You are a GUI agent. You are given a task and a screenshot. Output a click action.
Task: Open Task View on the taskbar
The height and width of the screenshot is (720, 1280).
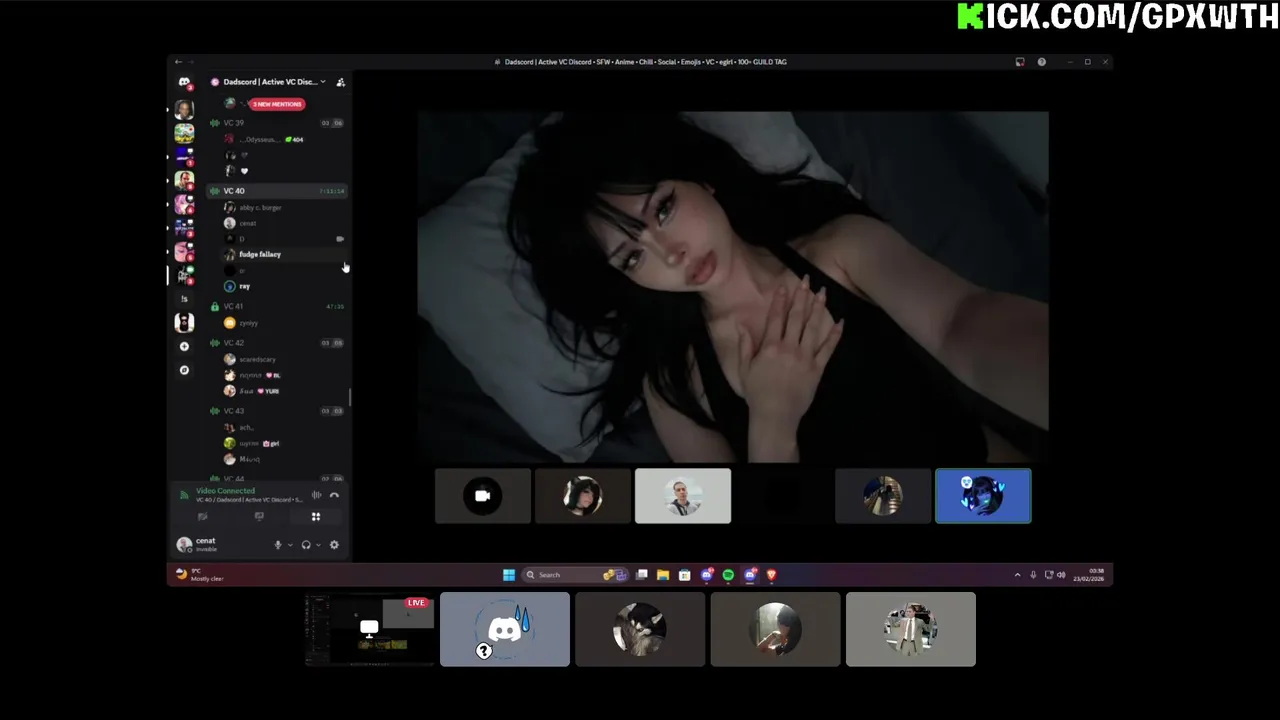coord(642,575)
